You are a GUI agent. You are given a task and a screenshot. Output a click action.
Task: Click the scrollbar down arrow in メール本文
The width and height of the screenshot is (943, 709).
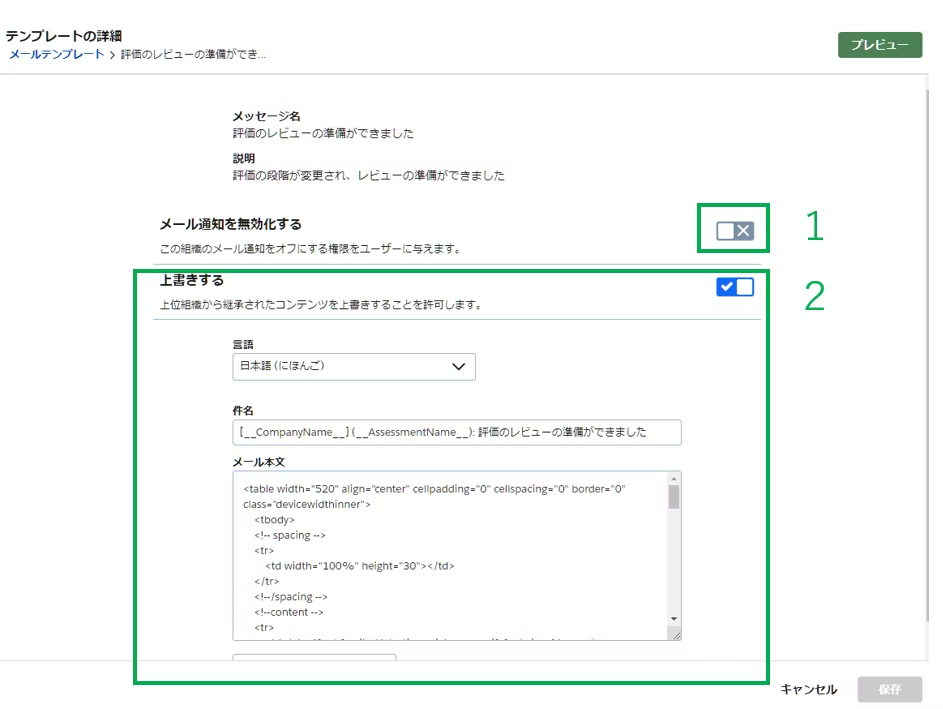click(x=674, y=619)
